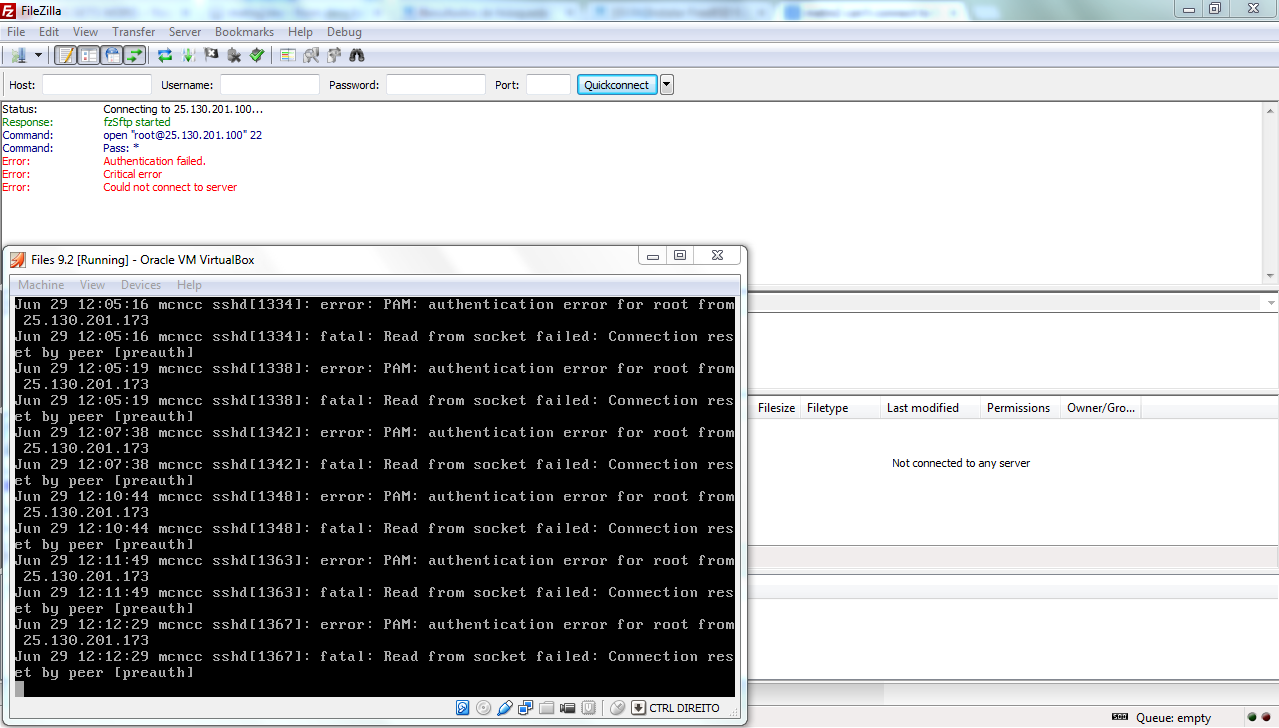Refresh the file and folder lists
1279x728 pixels.
[x=165, y=55]
